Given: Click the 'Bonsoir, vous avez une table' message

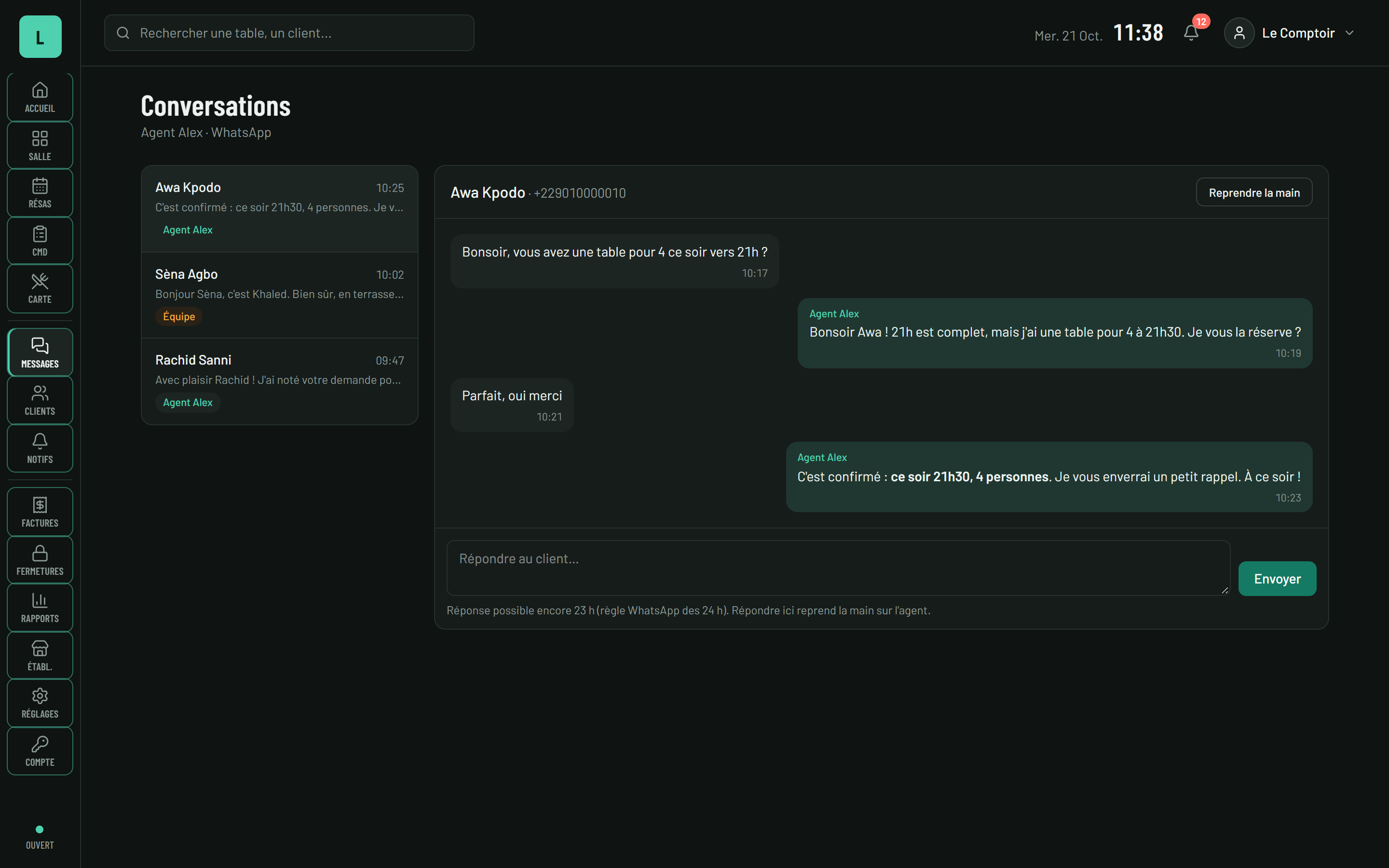Looking at the screenshot, I should (x=615, y=261).
